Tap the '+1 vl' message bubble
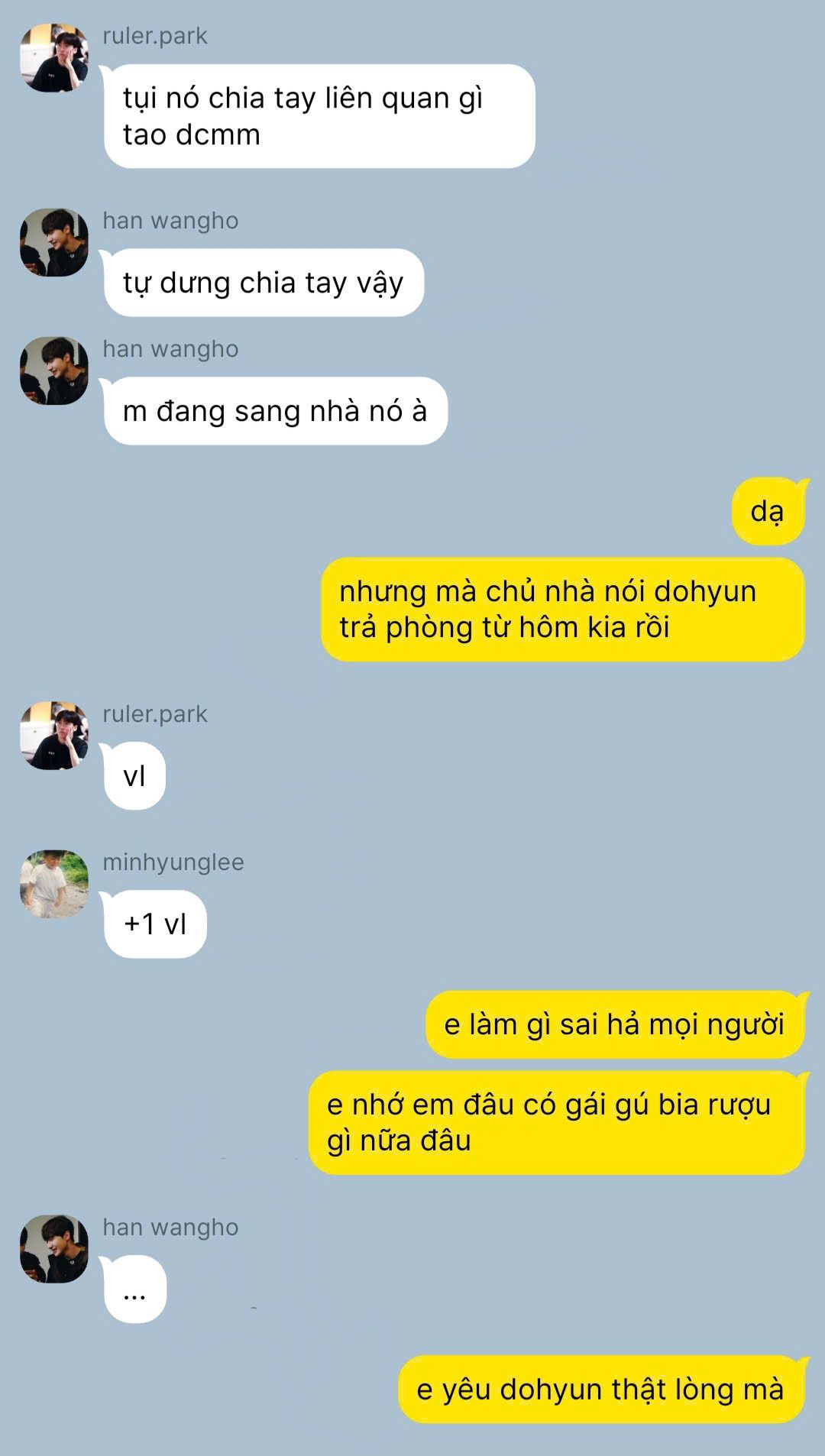Screen dimensions: 825x1456 coord(155,924)
